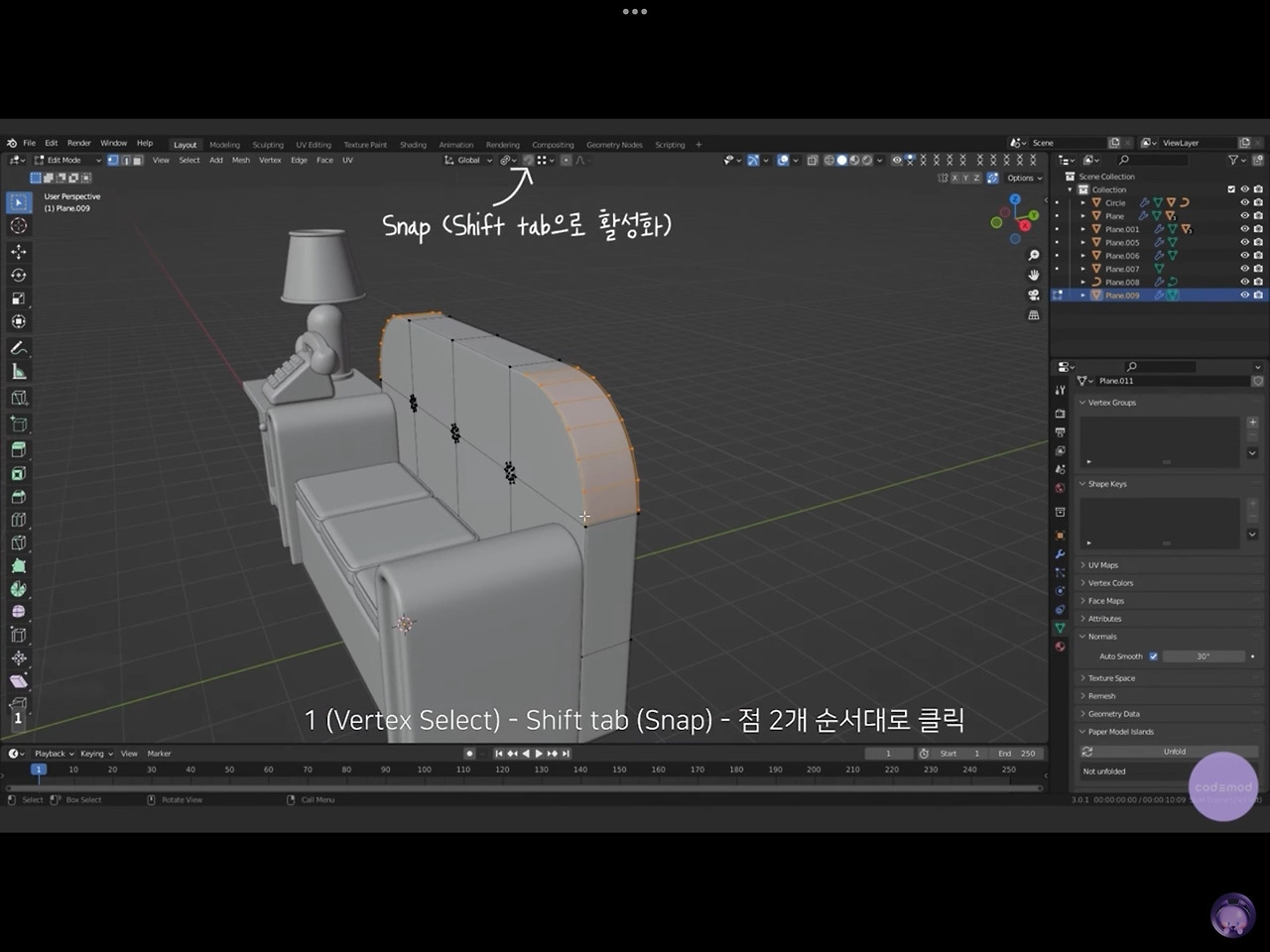The height and width of the screenshot is (952, 1270).
Task: Switch to the Modeling workspace tab
Action: click(x=224, y=145)
